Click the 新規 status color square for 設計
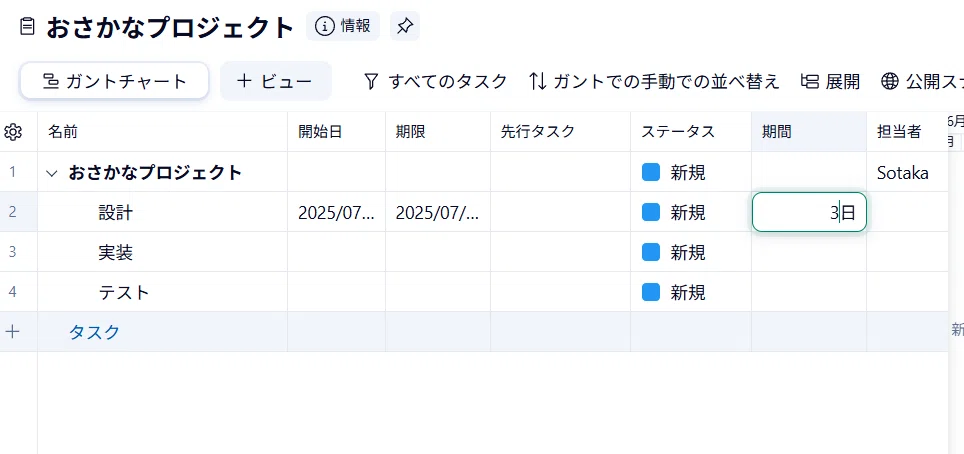 (x=650, y=212)
